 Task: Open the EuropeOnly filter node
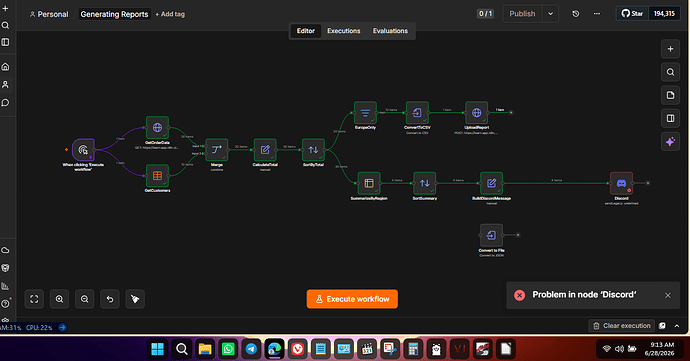365,113
